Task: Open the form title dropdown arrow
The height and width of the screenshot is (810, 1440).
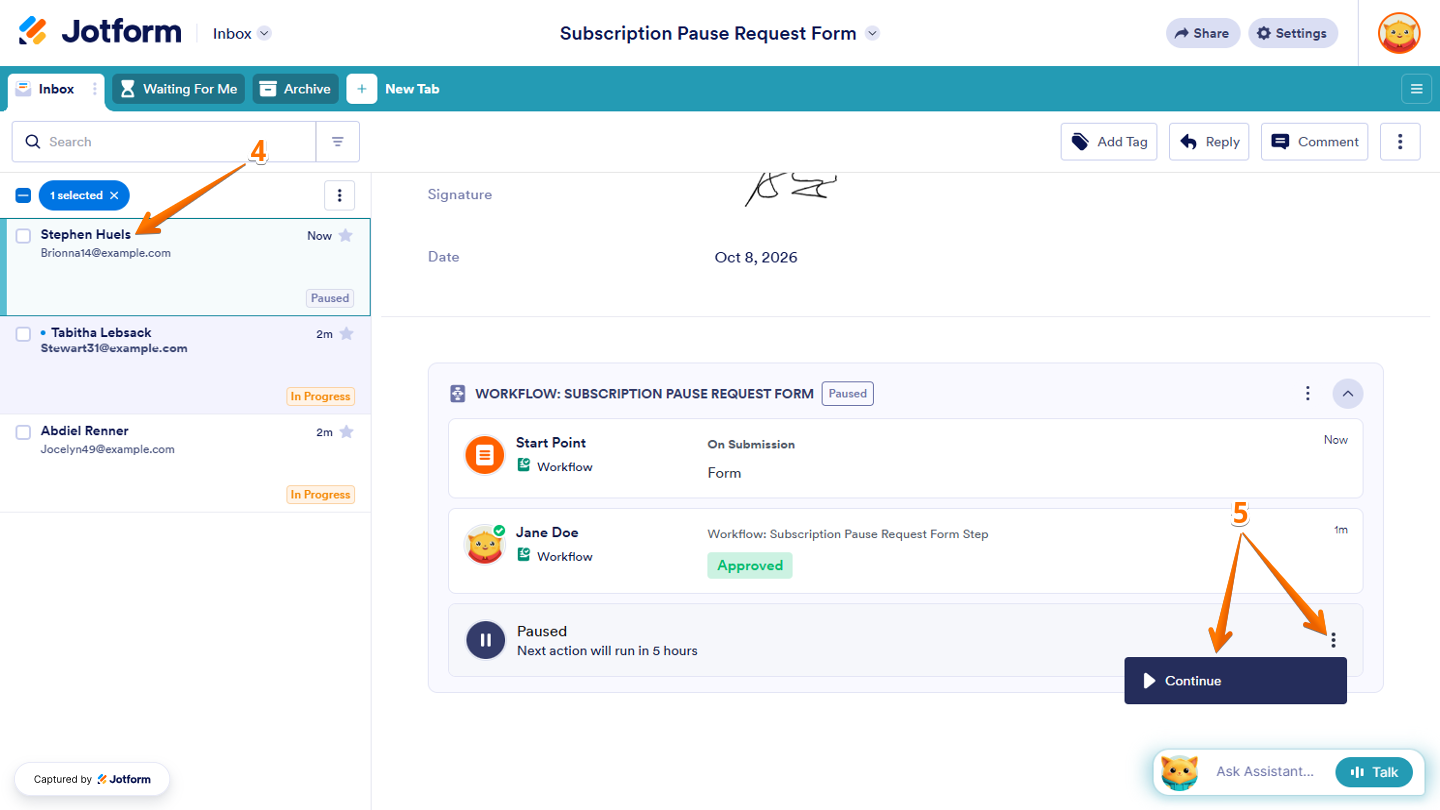Action: point(872,33)
